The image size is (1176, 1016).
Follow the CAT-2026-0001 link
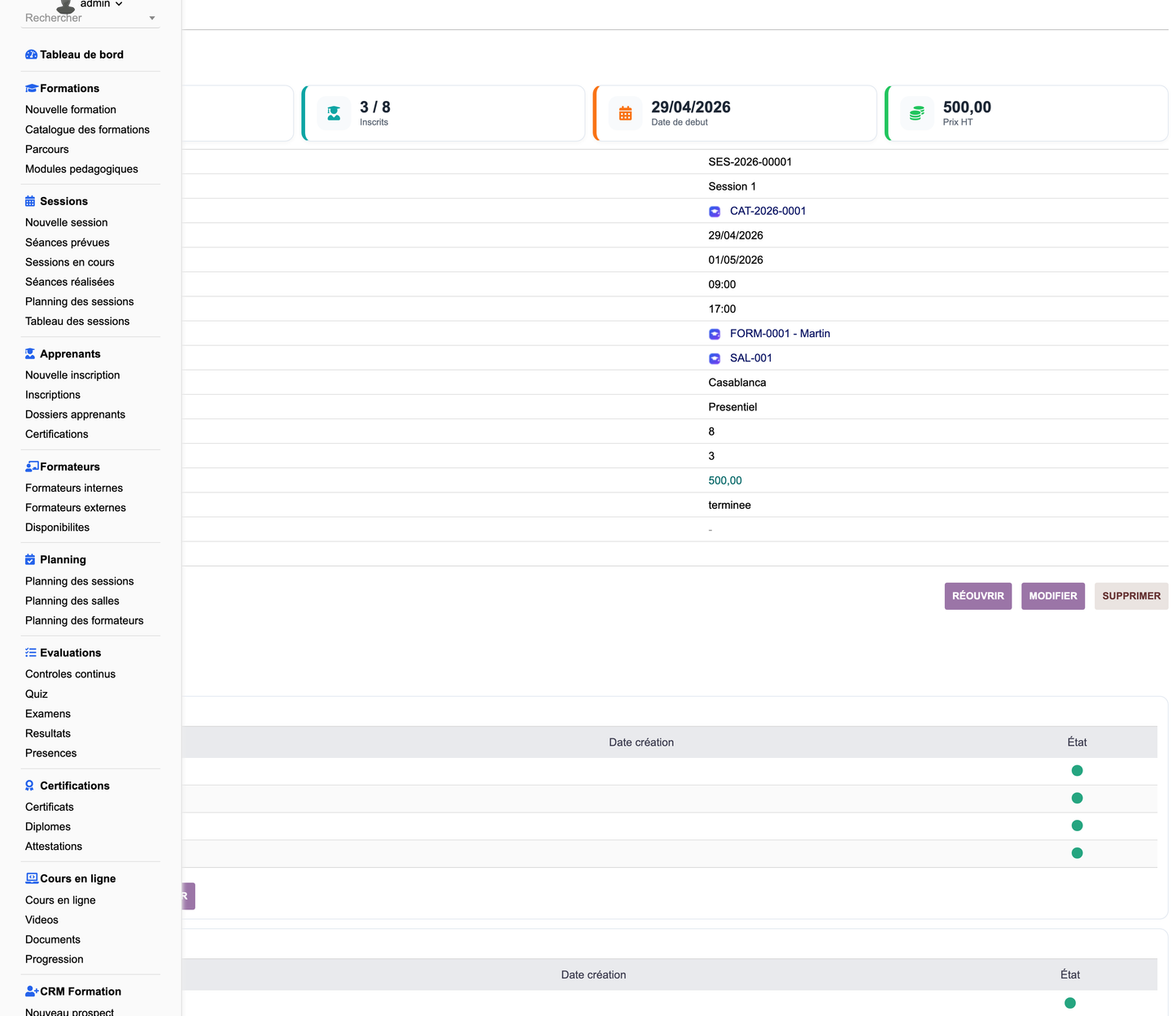tap(767, 211)
